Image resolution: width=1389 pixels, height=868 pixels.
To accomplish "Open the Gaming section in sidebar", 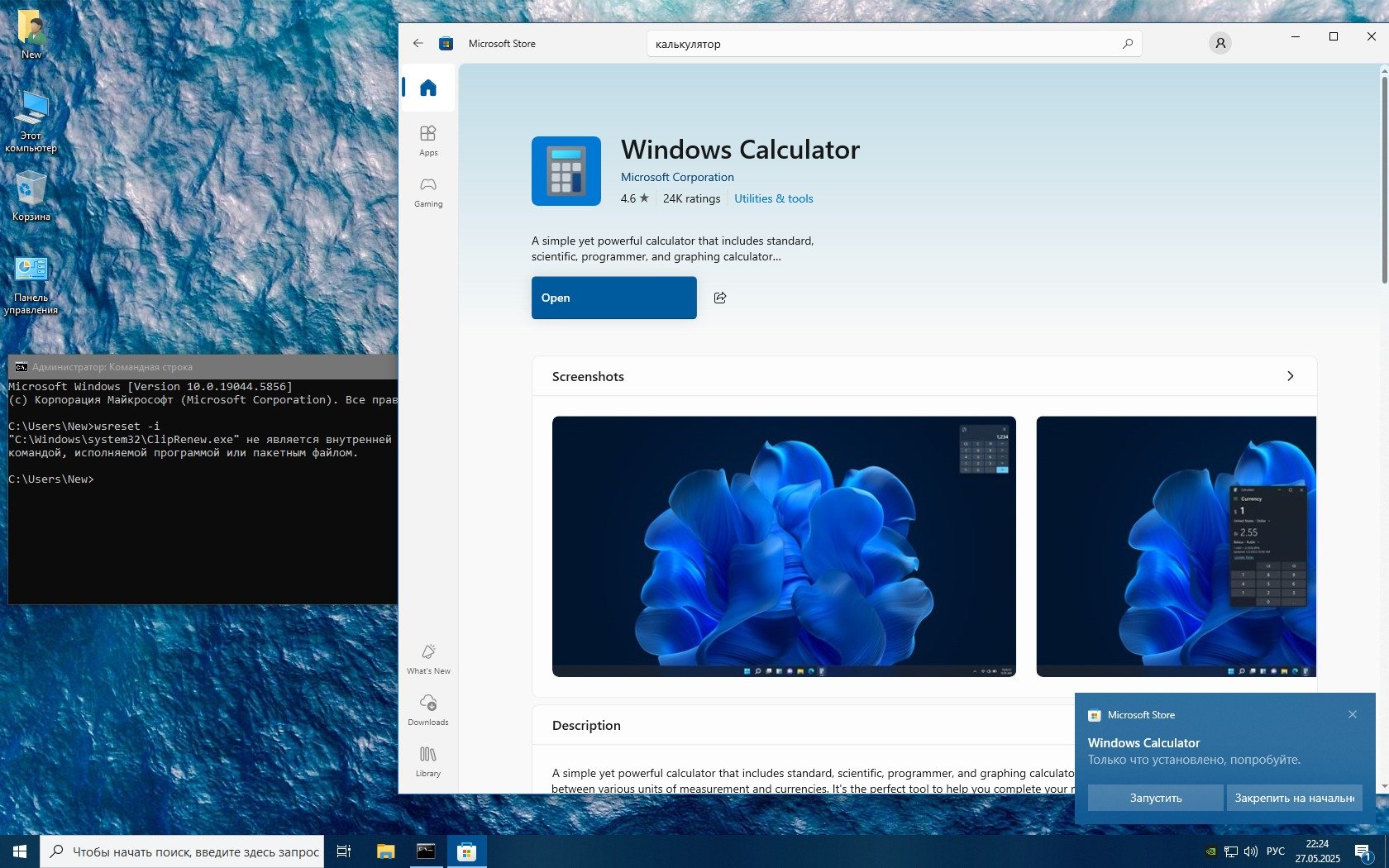I will point(427,191).
